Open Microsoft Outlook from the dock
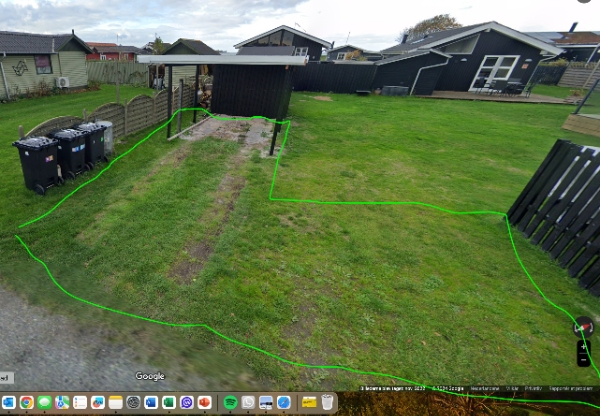 [8, 402]
